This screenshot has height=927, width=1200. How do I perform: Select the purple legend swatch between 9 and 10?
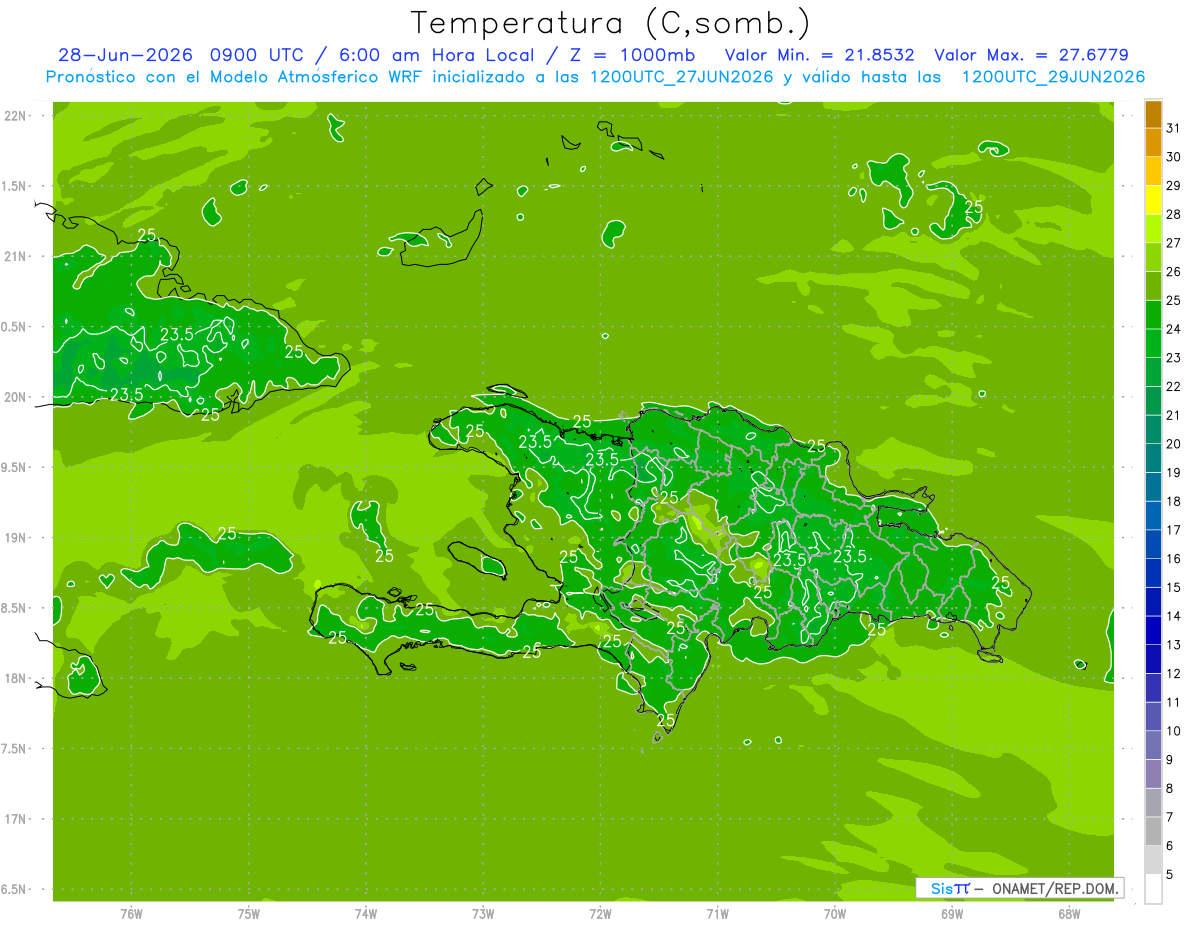click(x=1153, y=746)
